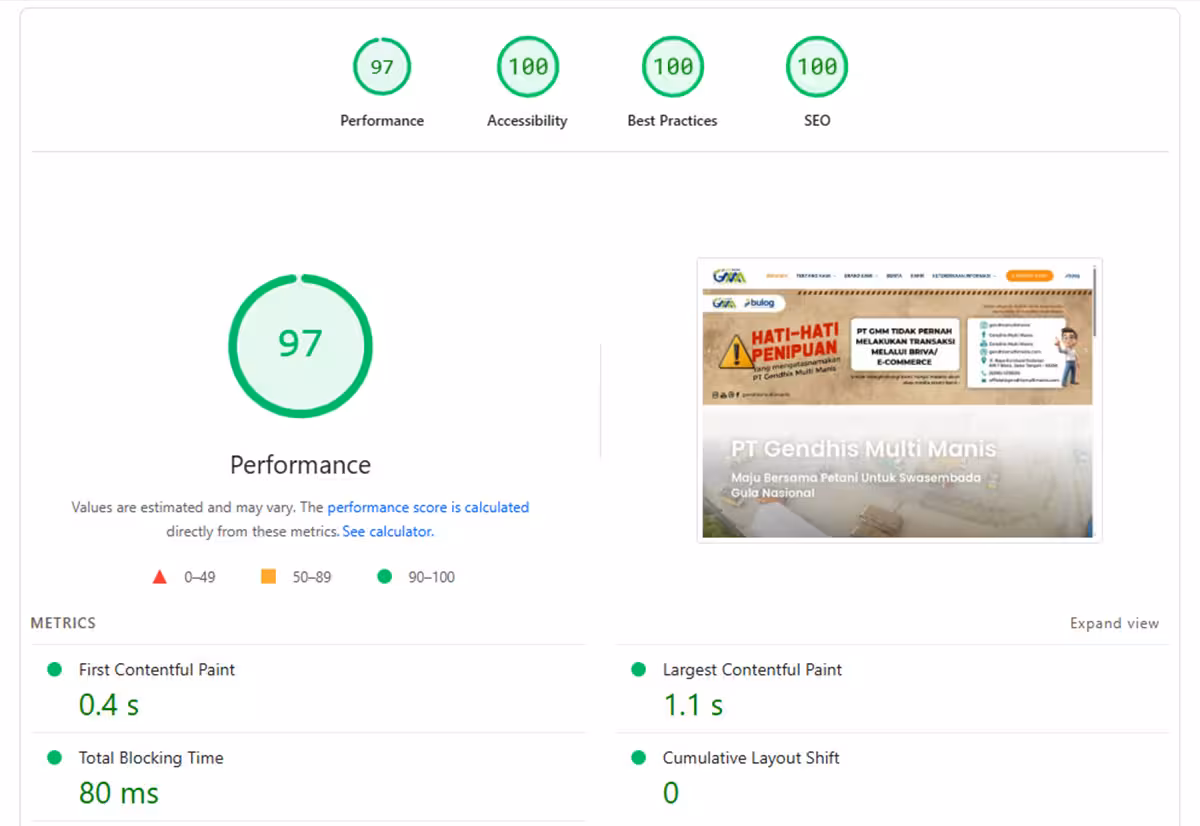Click the orange square 50–89 legend icon
Viewport: 1200px width, 826px height.
pos(268,577)
